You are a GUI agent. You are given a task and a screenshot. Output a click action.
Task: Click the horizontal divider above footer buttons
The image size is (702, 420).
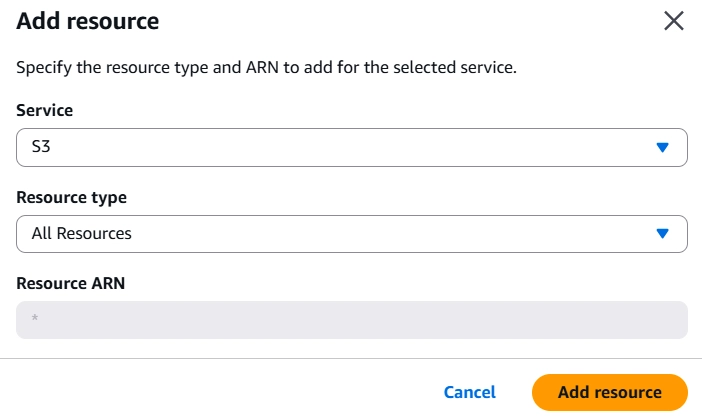point(351,358)
